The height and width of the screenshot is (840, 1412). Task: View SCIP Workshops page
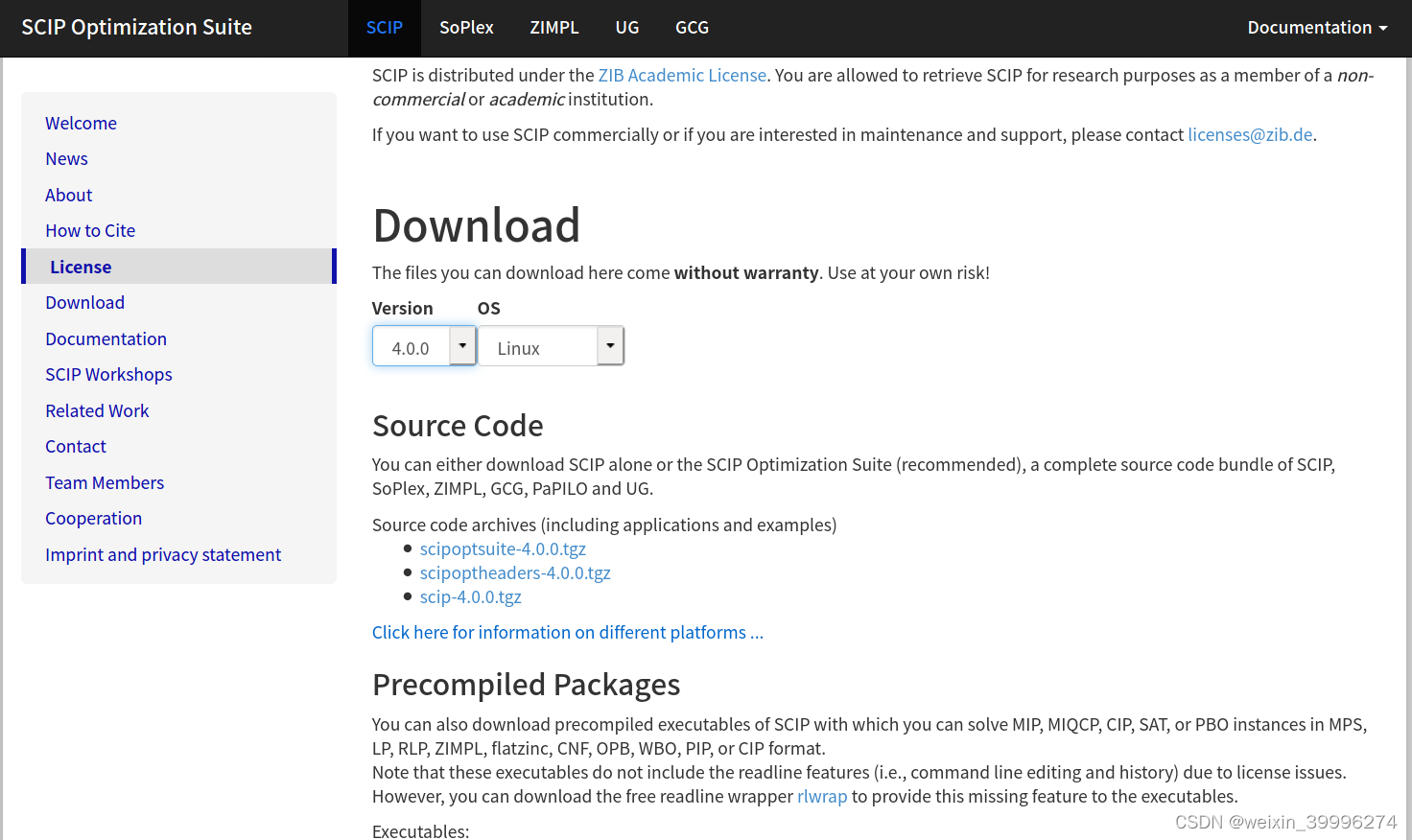(x=108, y=375)
